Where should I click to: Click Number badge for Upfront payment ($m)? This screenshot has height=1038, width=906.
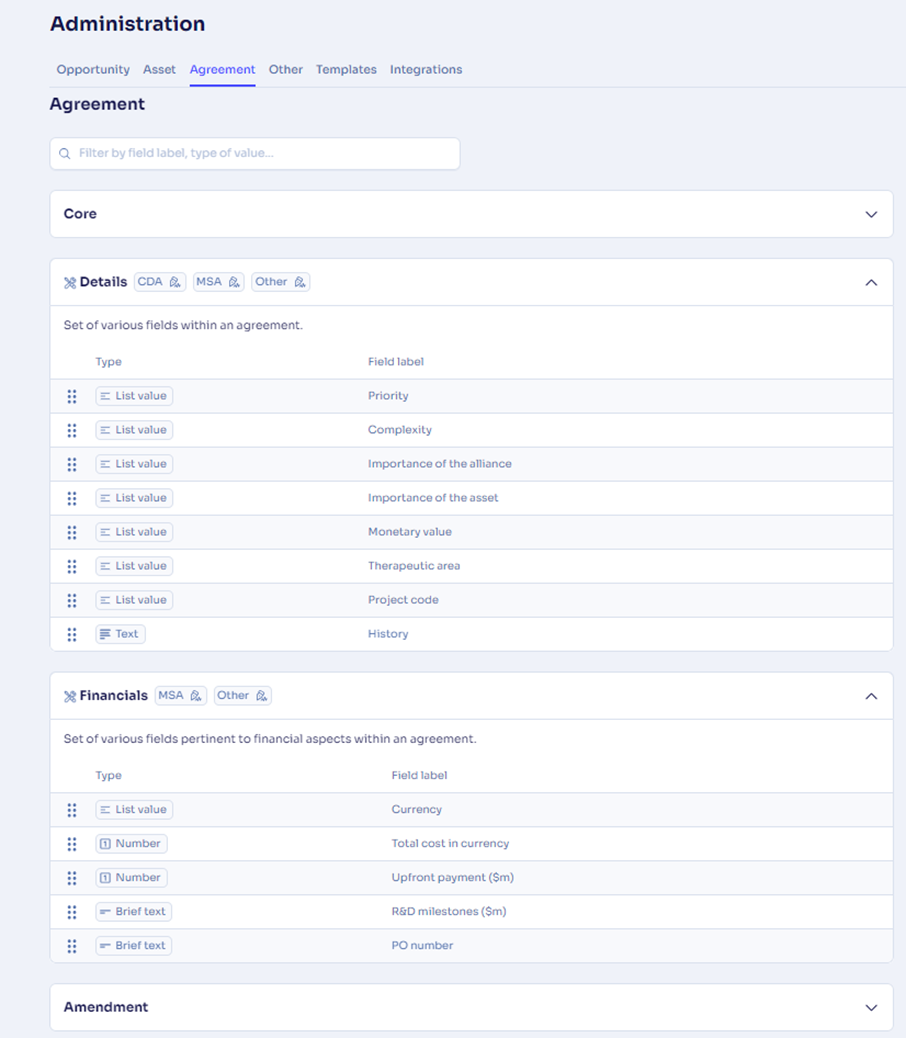(131, 878)
